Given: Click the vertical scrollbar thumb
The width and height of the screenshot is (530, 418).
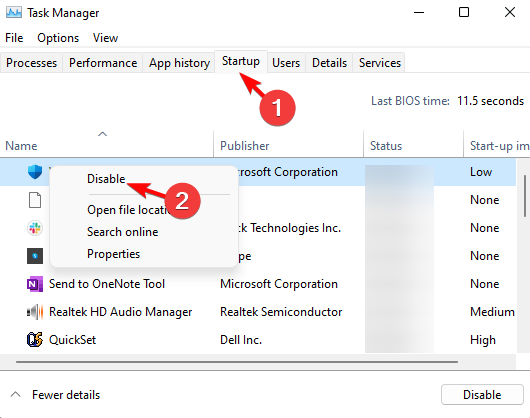Looking at the screenshot, I should tap(525, 196).
